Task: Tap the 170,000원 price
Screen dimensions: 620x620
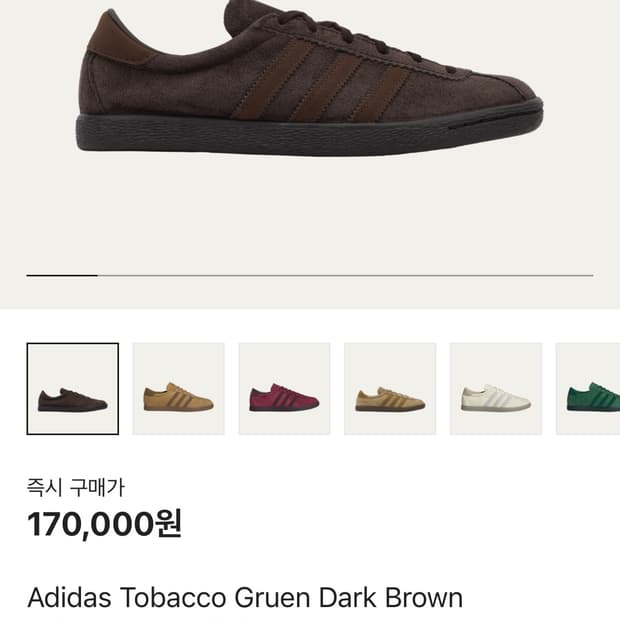Action: (x=104, y=523)
